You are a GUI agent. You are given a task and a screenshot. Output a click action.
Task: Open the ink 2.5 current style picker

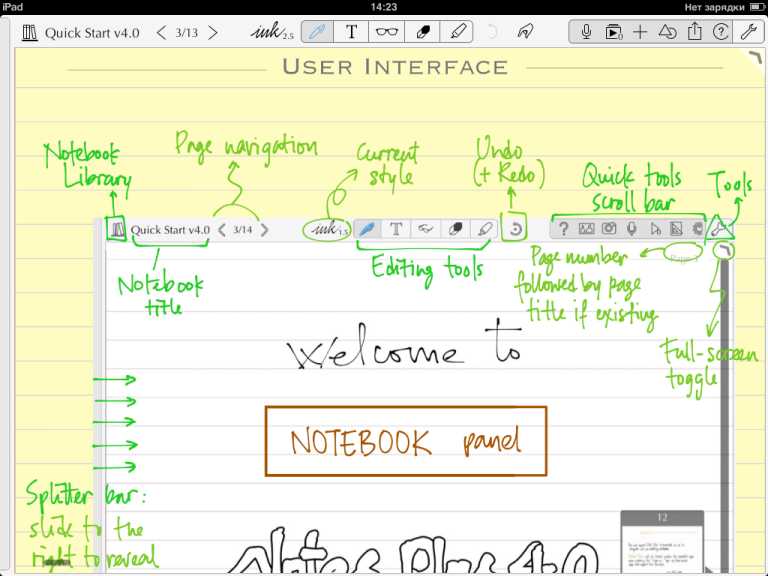tap(272, 32)
